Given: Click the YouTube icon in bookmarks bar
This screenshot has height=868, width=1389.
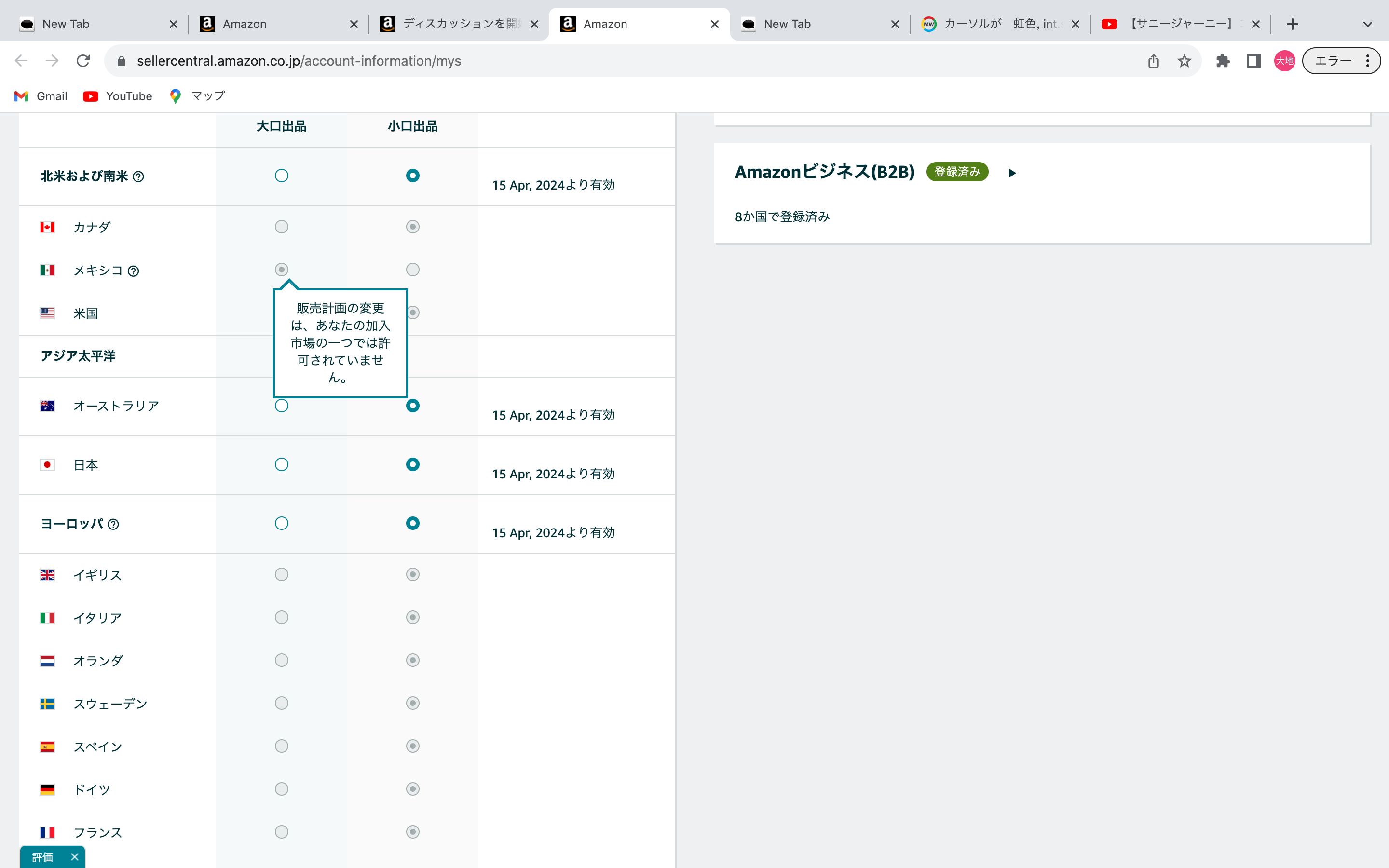Looking at the screenshot, I should [x=90, y=96].
